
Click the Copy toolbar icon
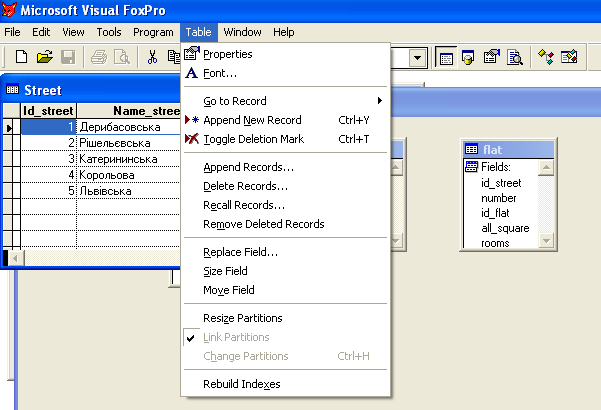(174, 57)
